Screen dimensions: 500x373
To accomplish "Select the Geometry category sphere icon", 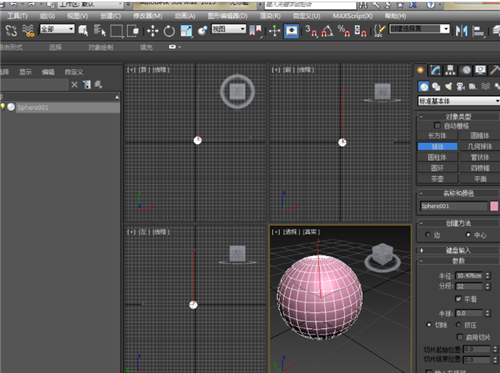I will (424, 87).
